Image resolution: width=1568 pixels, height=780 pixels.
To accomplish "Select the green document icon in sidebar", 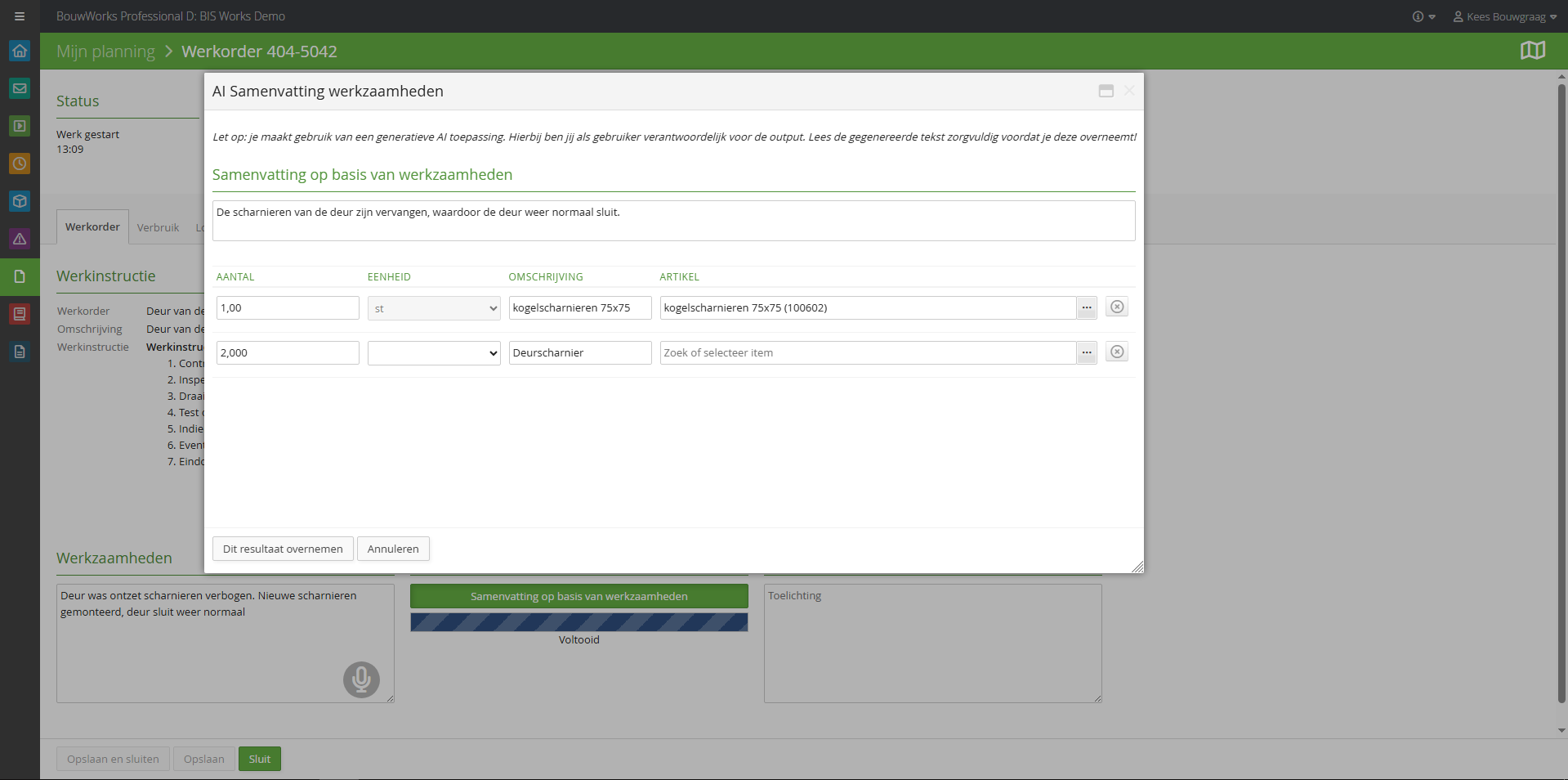I will pos(20,276).
